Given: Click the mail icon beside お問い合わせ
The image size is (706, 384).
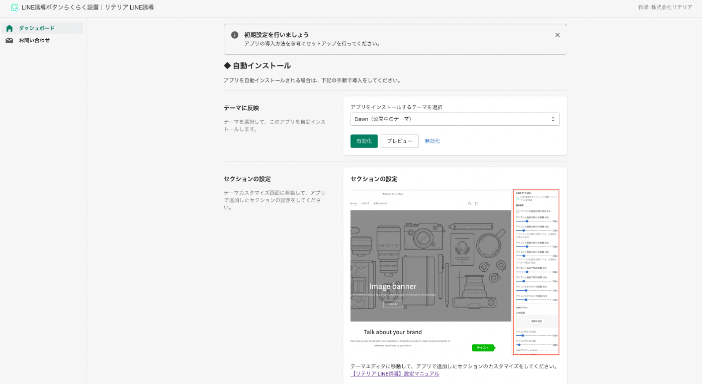Looking at the screenshot, I should [9, 41].
